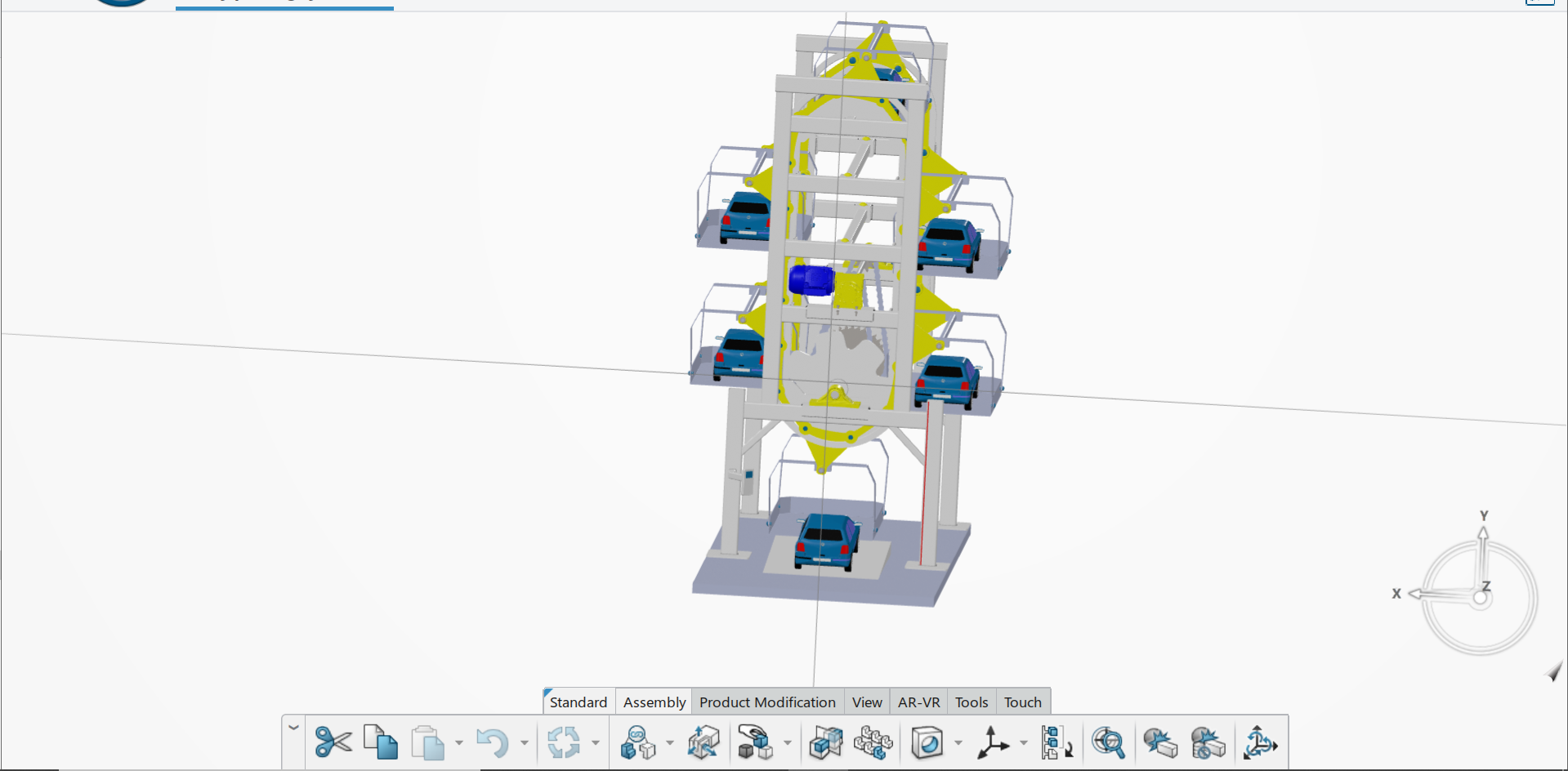Open the Paste options dropdown arrow
This screenshot has width=1568, height=771.
pyautogui.click(x=458, y=743)
